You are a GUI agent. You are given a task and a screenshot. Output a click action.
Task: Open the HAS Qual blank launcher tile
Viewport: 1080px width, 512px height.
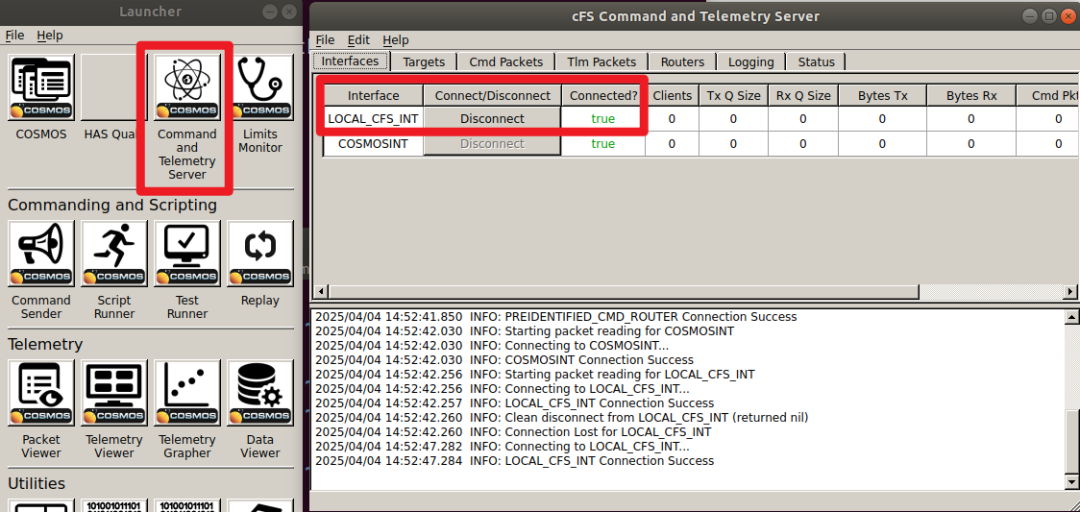[114, 88]
